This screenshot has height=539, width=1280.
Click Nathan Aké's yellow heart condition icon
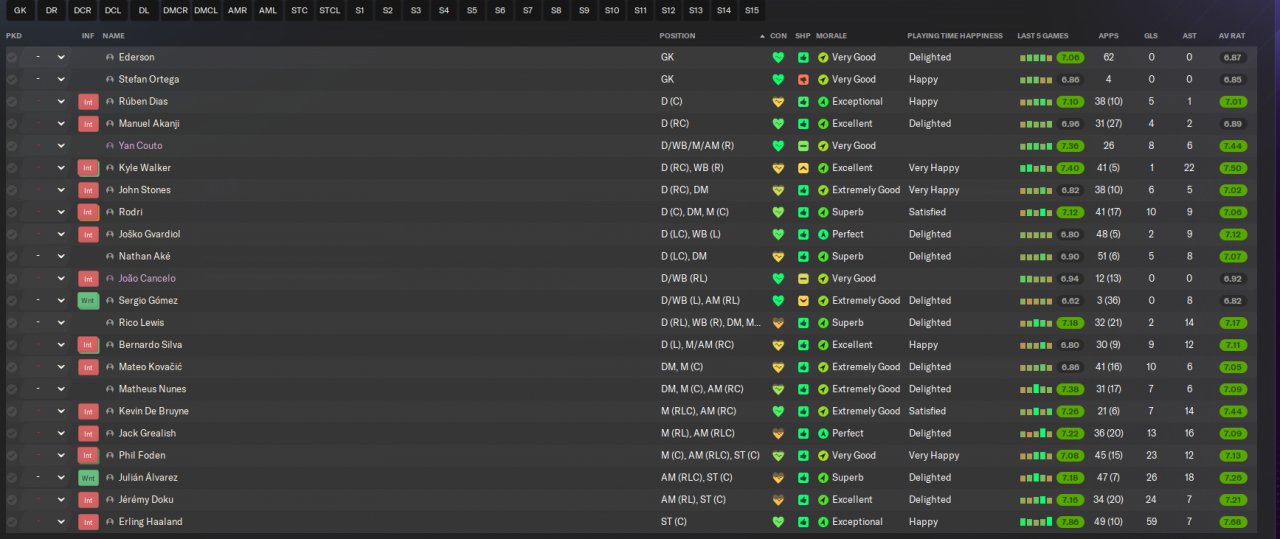pos(778,256)
